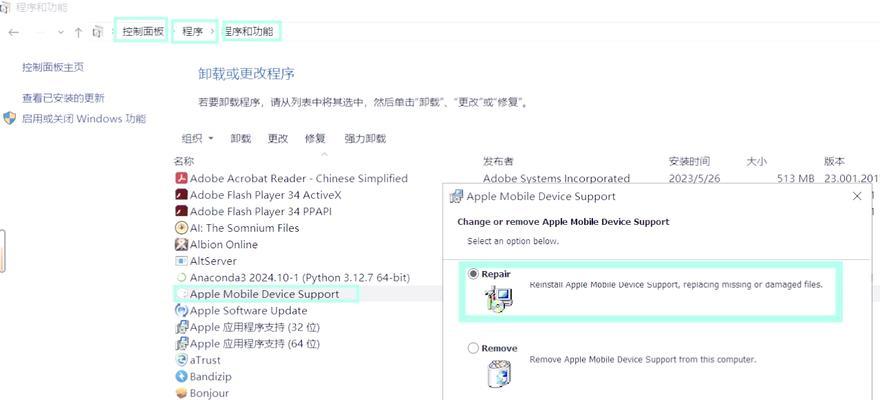
Task: Click the Remove option trash icon
Action: coord(499,373)
